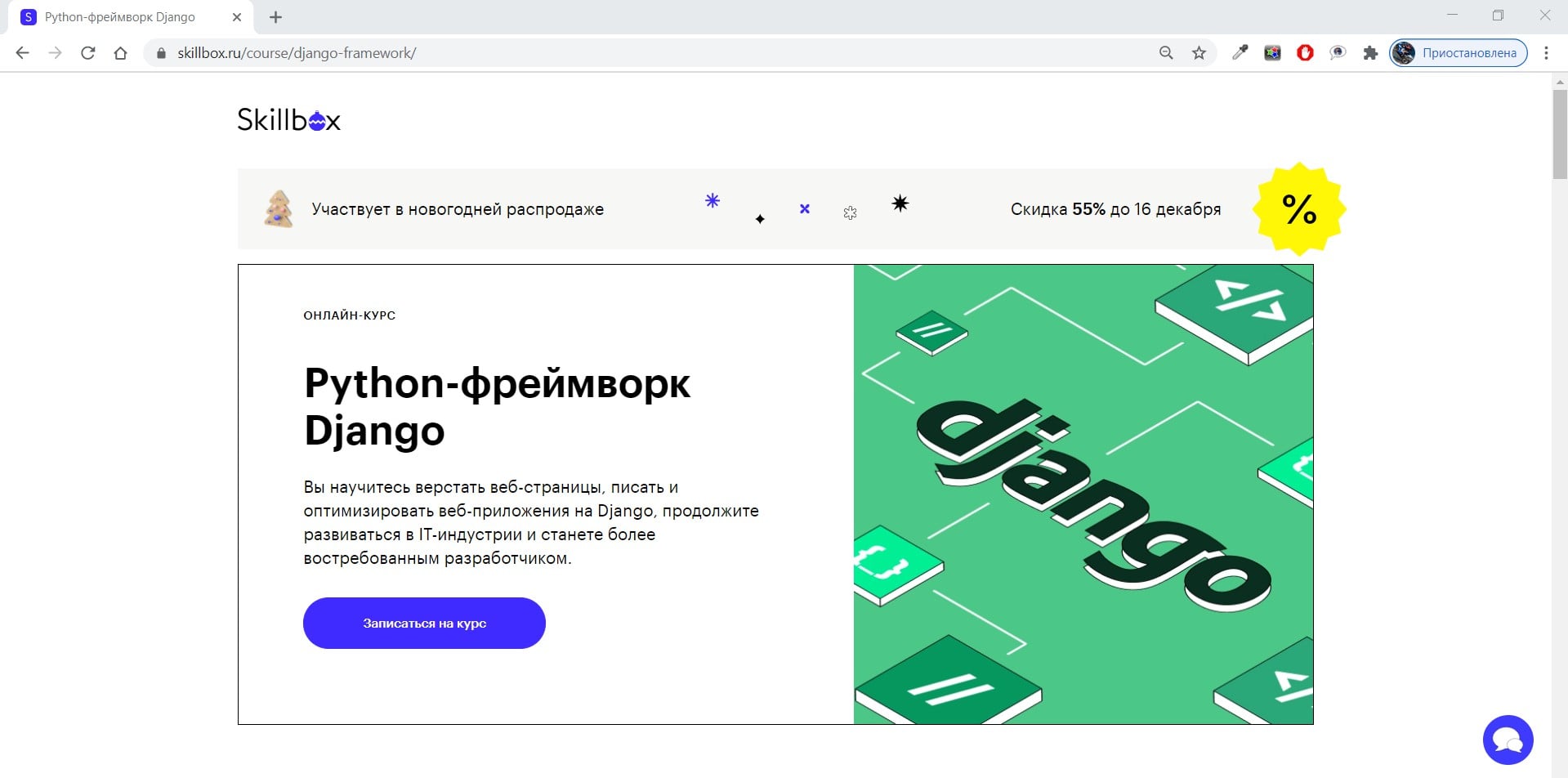Viewport: 1568px width, 778px height.
Task: Open the blue chat support bubble
Action: click(1508, 740)
